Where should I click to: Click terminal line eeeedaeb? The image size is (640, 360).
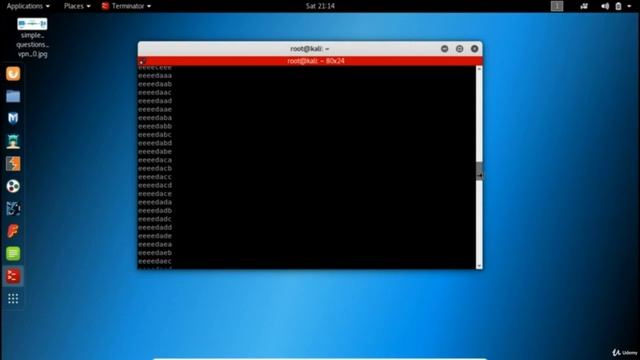point(155,253)
